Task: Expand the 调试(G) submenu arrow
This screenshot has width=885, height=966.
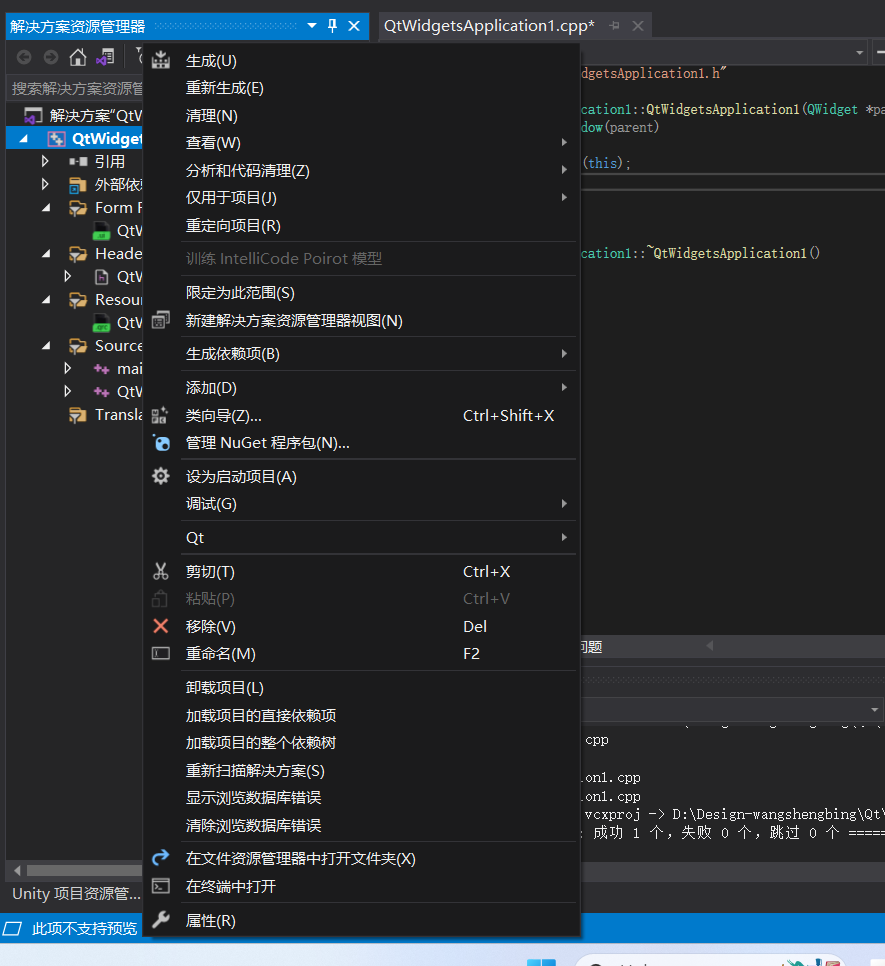Action: coord(564,504)
